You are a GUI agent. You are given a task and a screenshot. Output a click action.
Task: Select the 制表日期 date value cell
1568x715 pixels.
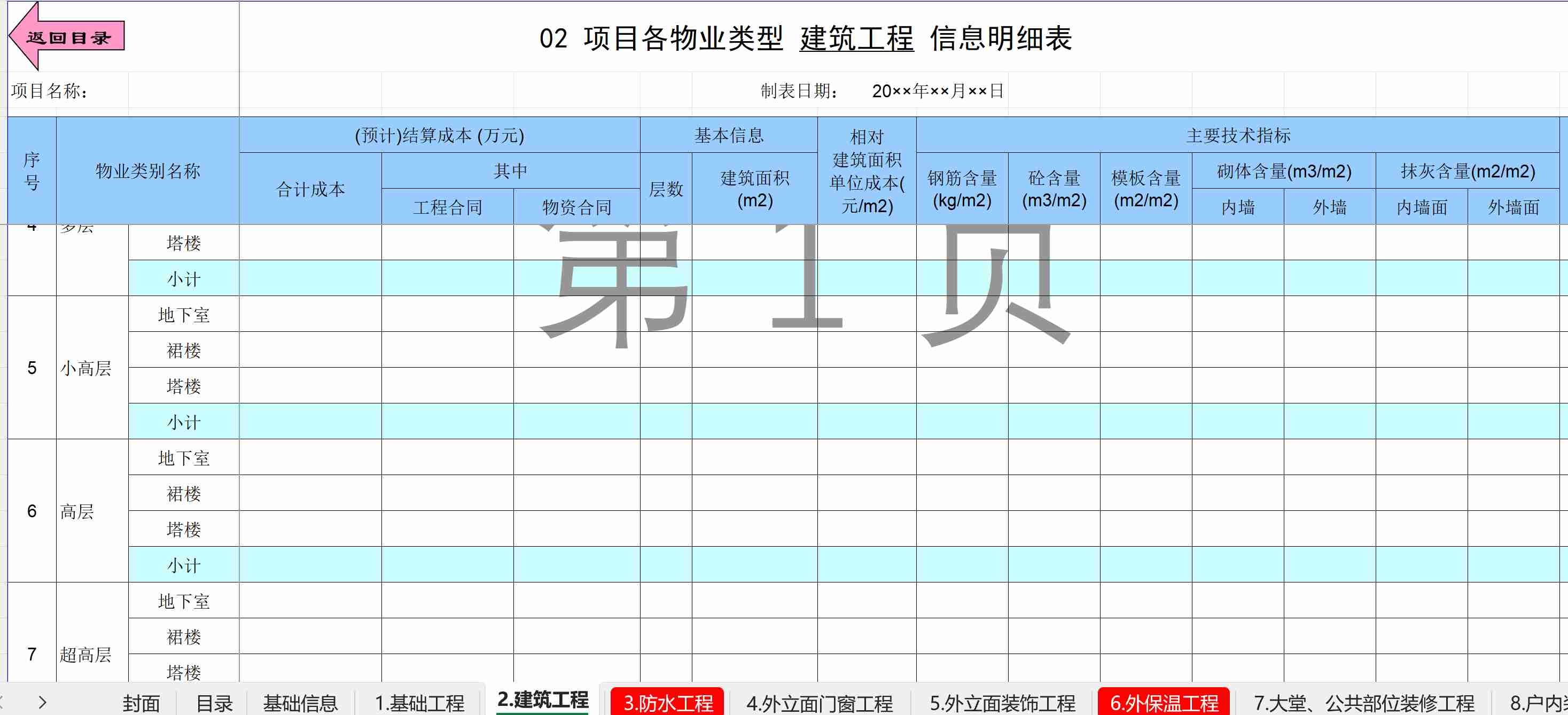coord(937,91)
